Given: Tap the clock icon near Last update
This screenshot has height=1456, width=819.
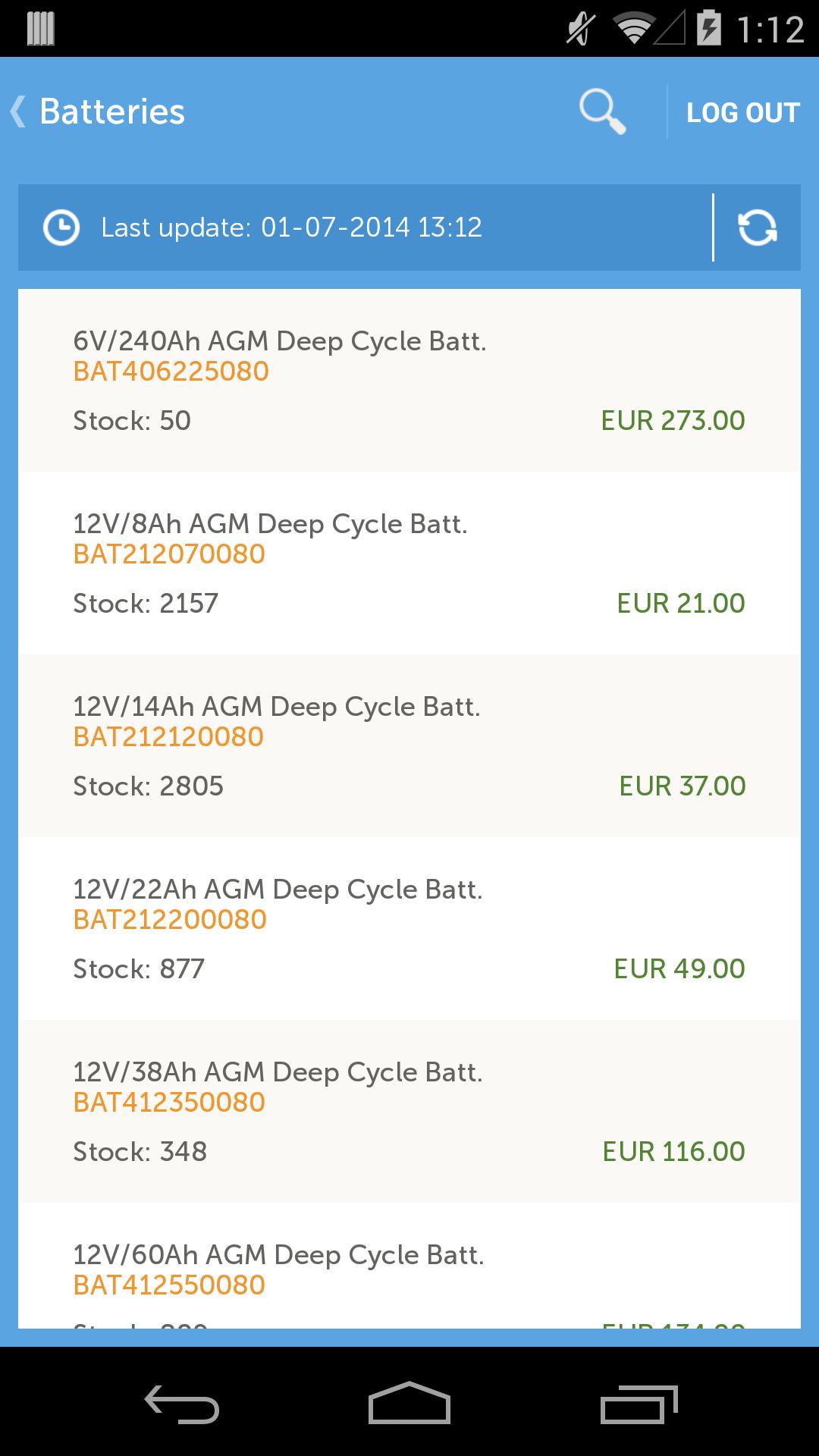Looking at the screenshot, I should point(61,227).
